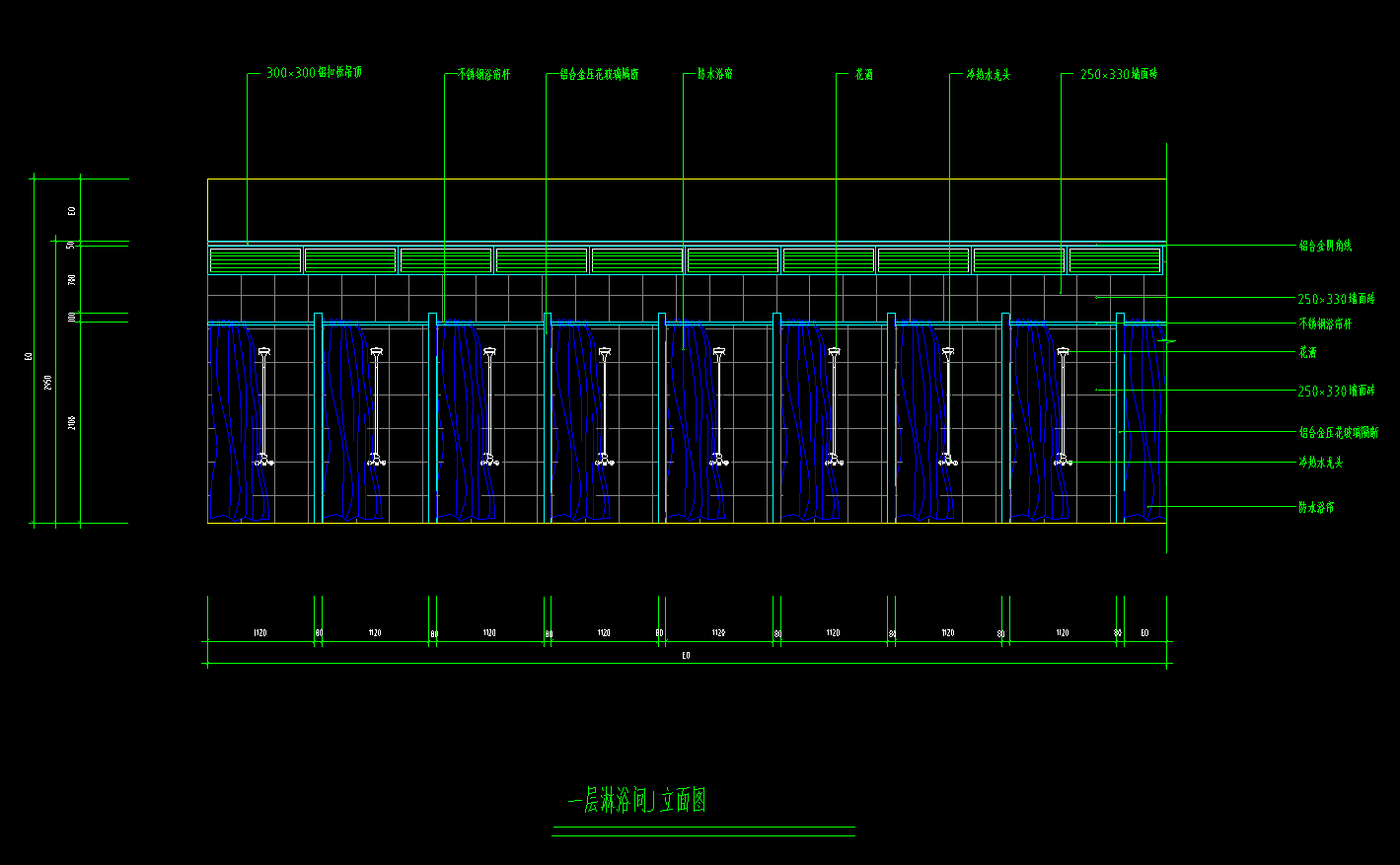Click the 花洒 label in the top annotation row
This screenshot has height=865, width=1400.
point(863,74)
